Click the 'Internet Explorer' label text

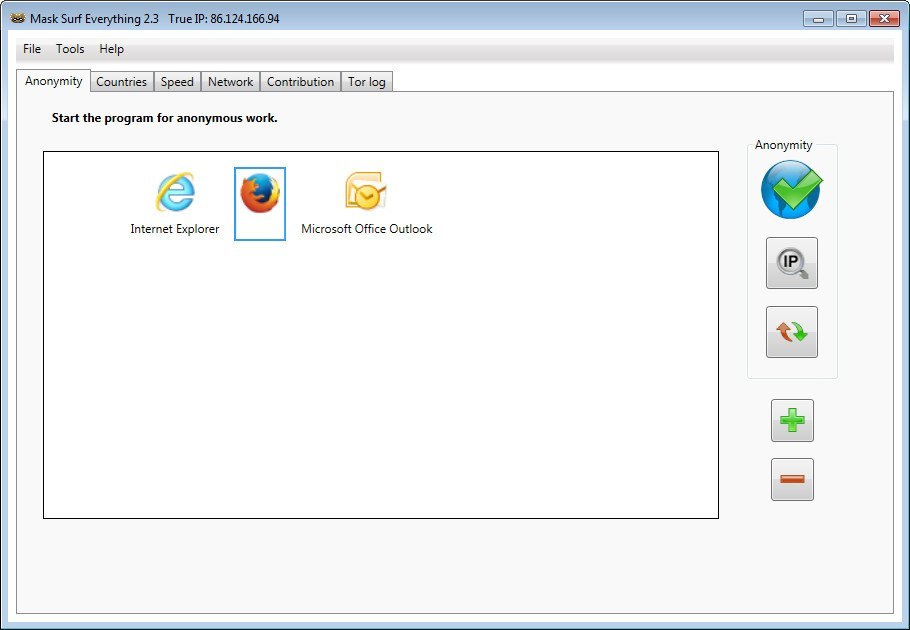tap(175, 229)
